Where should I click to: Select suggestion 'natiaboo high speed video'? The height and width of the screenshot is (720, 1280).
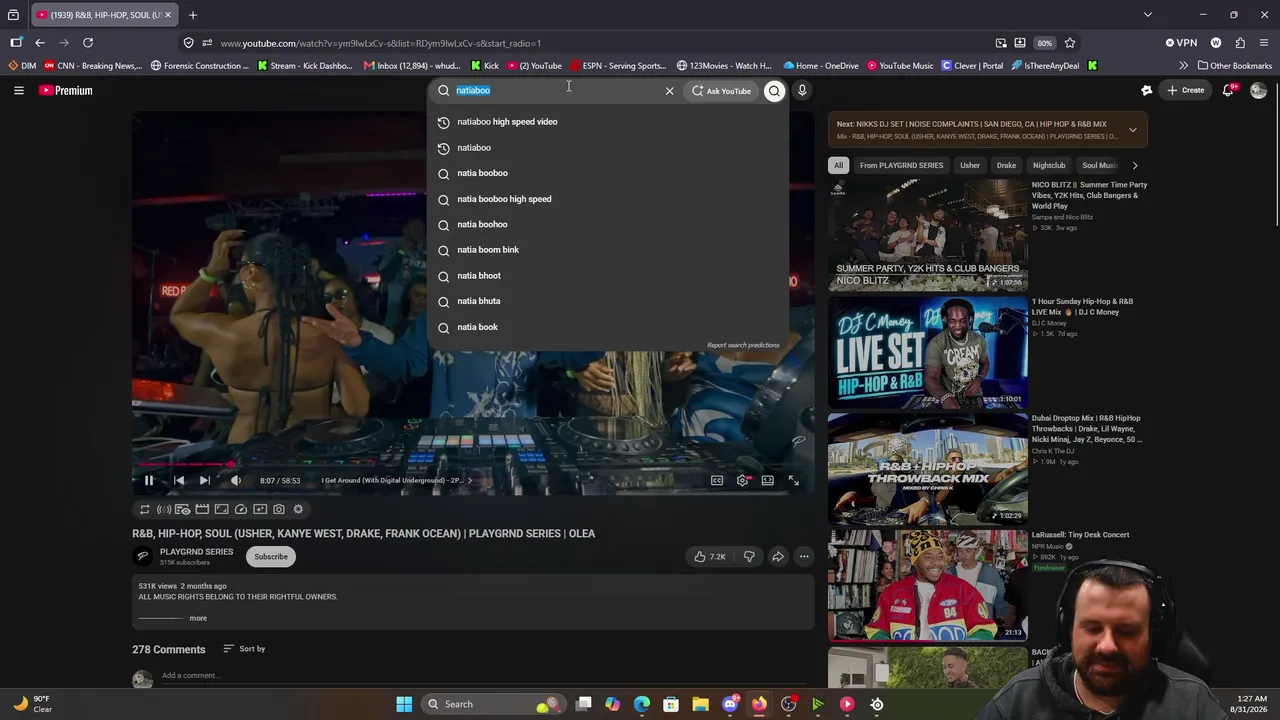[x=608, y=122]
